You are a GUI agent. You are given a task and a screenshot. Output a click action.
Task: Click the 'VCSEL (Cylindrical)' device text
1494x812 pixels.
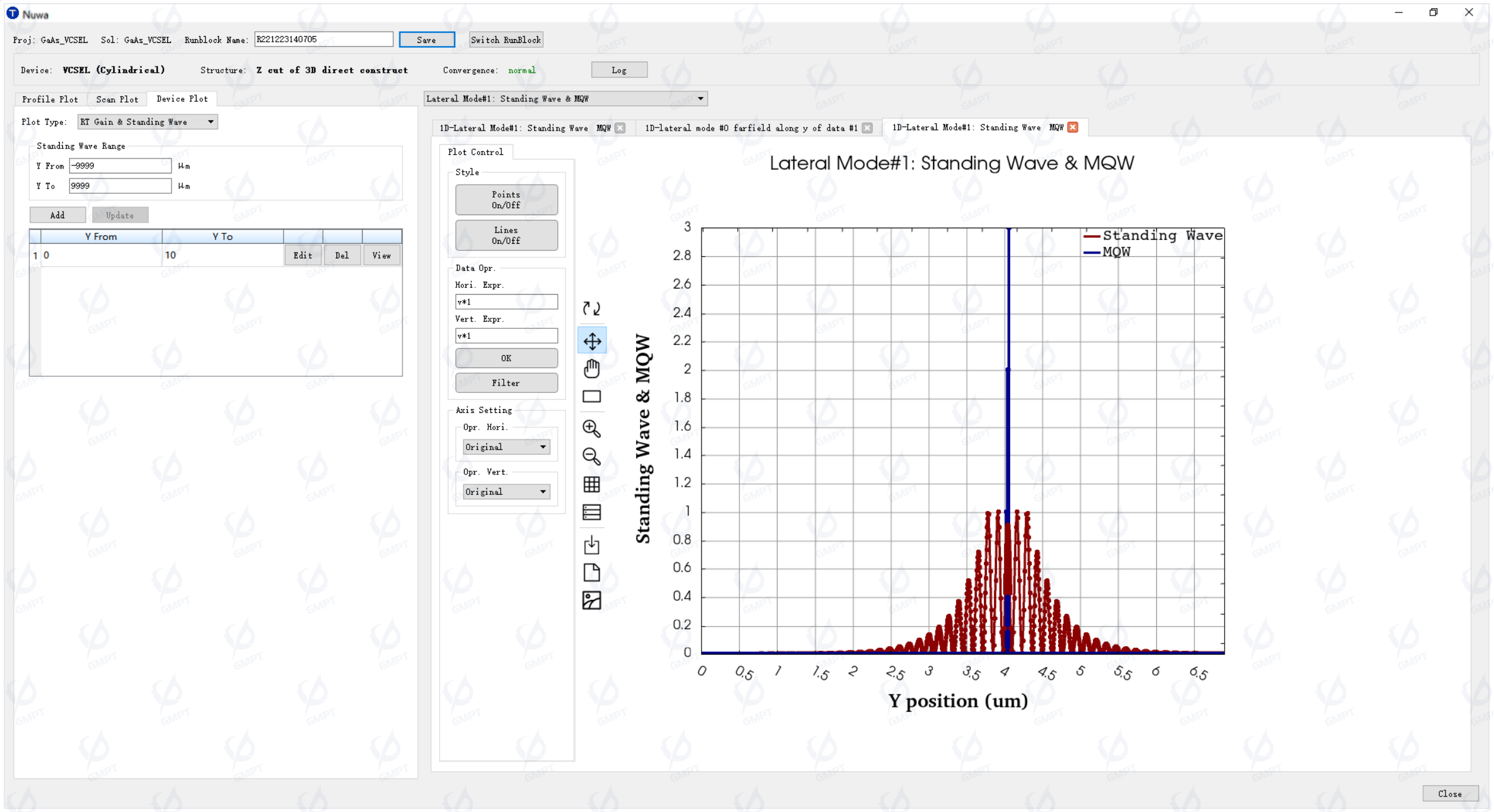point(114,70)
